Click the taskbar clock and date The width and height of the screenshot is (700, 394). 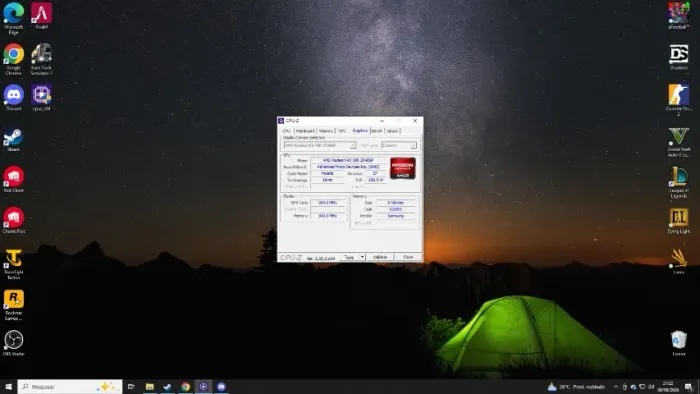pyautogui.click(x=668, y=386)
